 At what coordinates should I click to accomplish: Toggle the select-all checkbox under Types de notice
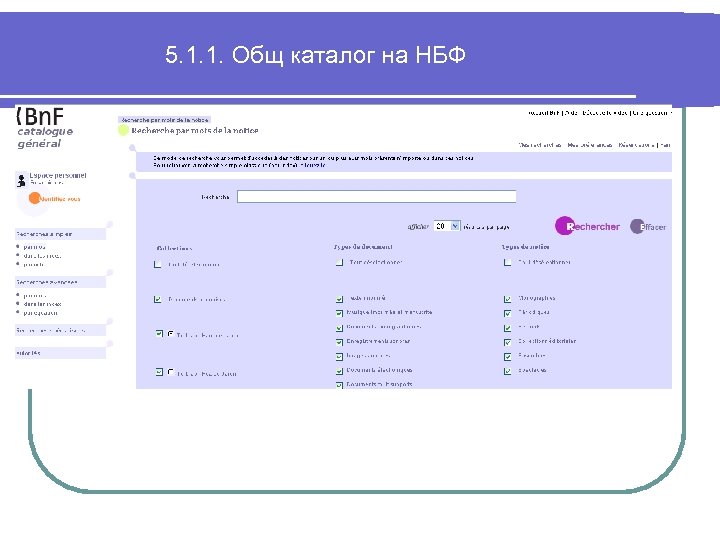[x=507, y=262]
